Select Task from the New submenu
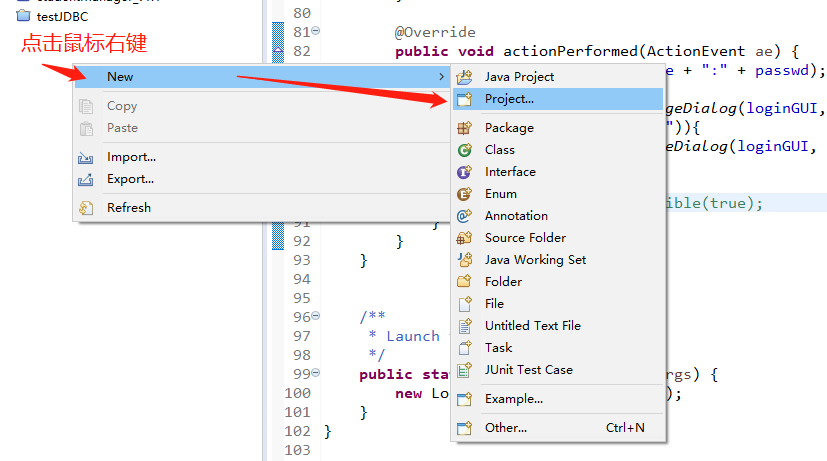 pos(558,348)
